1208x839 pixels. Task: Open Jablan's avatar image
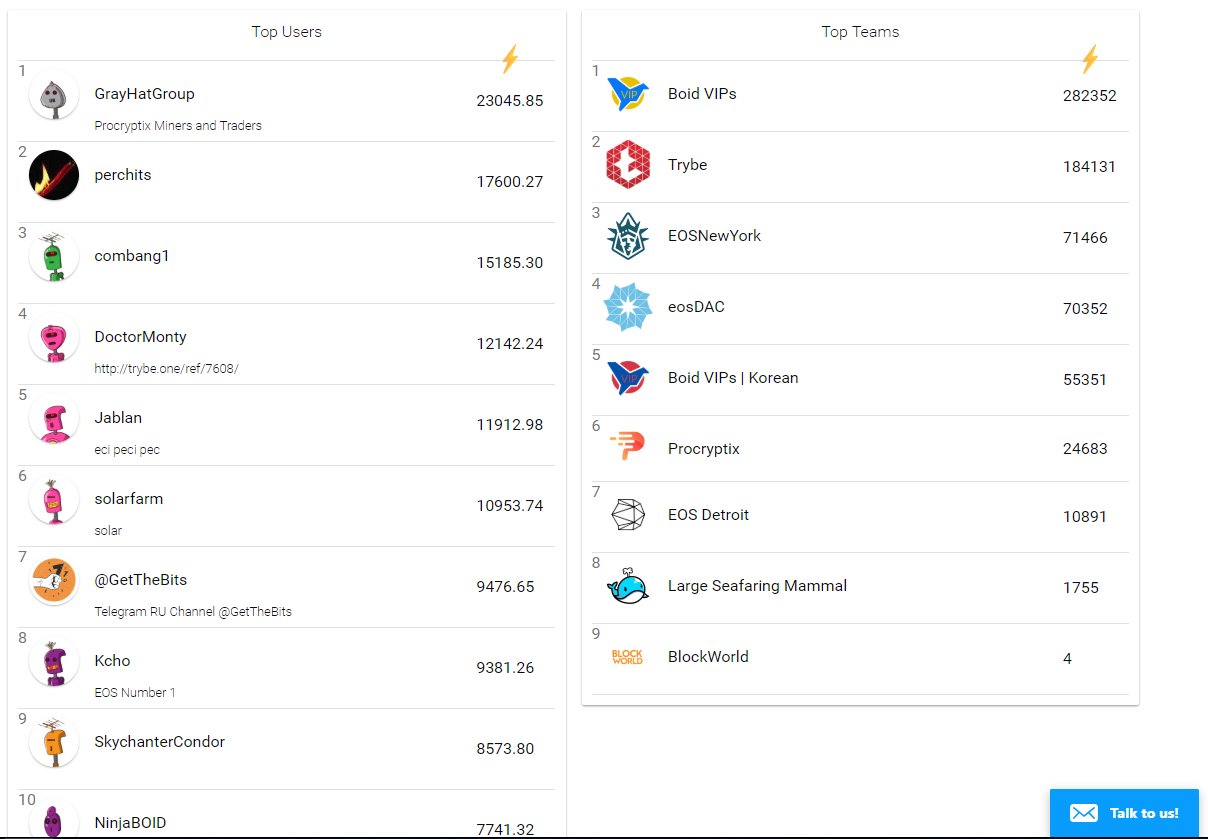click(54, 419)
